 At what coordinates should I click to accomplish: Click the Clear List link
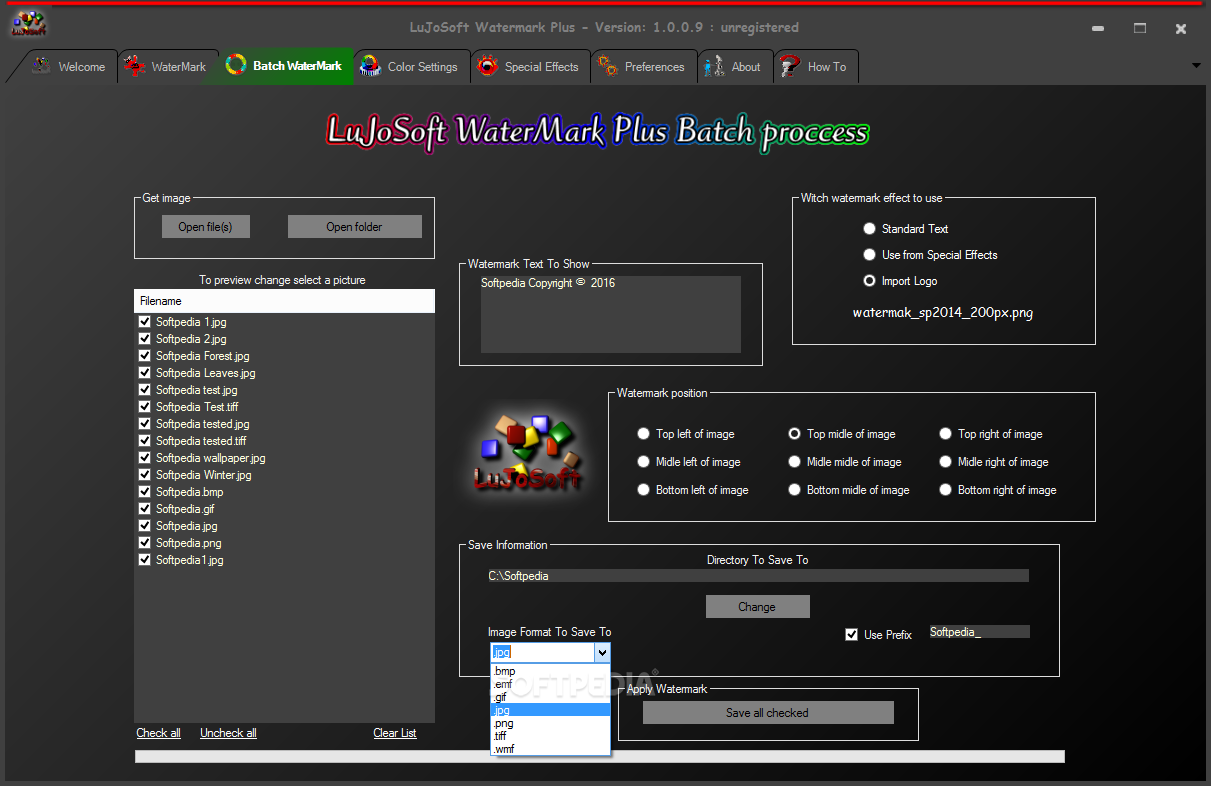[x=395, y=733]
